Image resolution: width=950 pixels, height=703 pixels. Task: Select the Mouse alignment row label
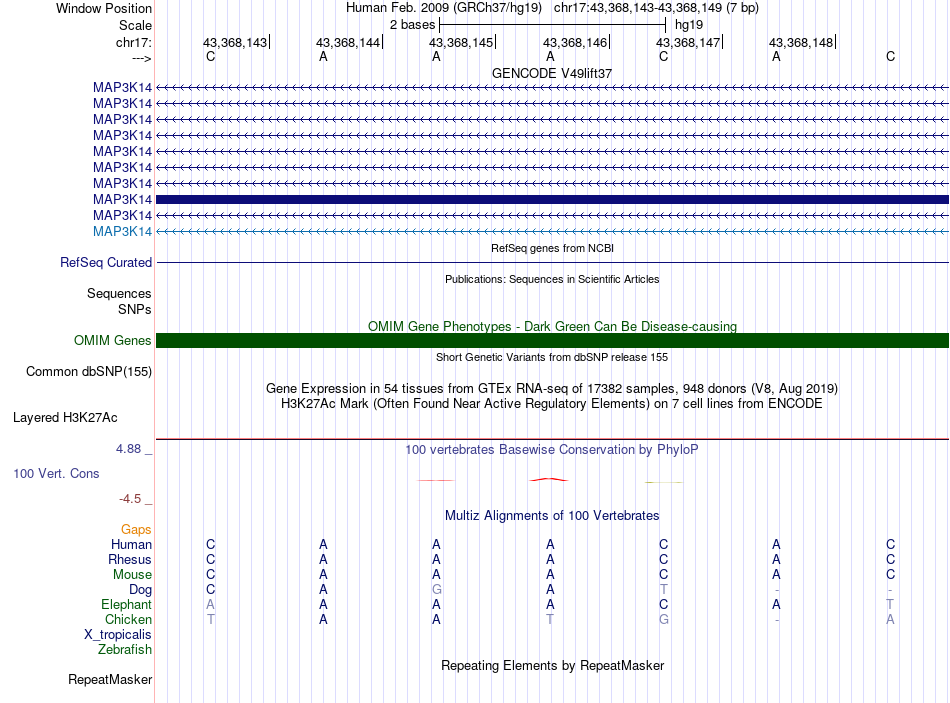(132, 575)
